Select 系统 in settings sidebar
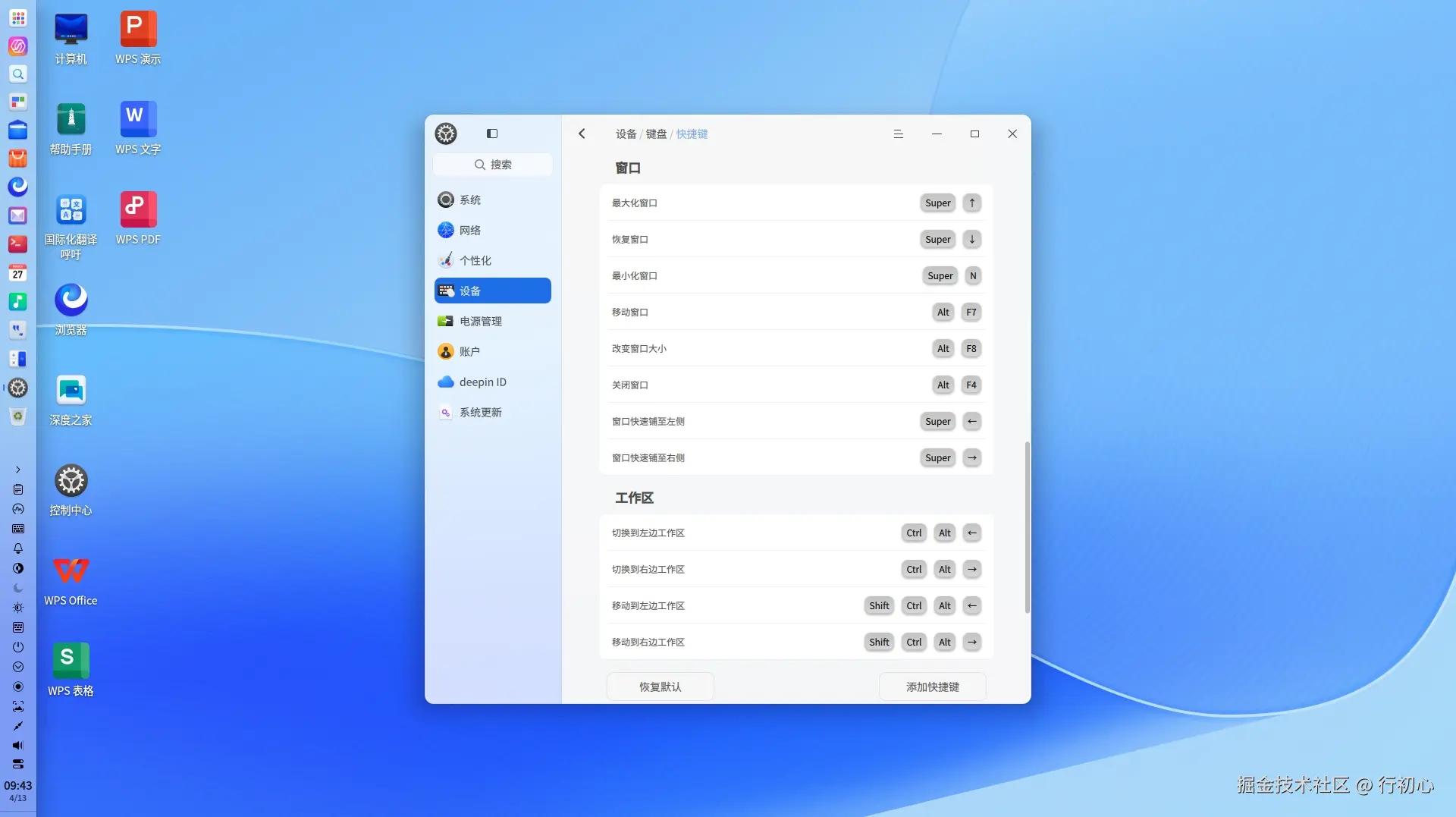 (x=493, y=200)
